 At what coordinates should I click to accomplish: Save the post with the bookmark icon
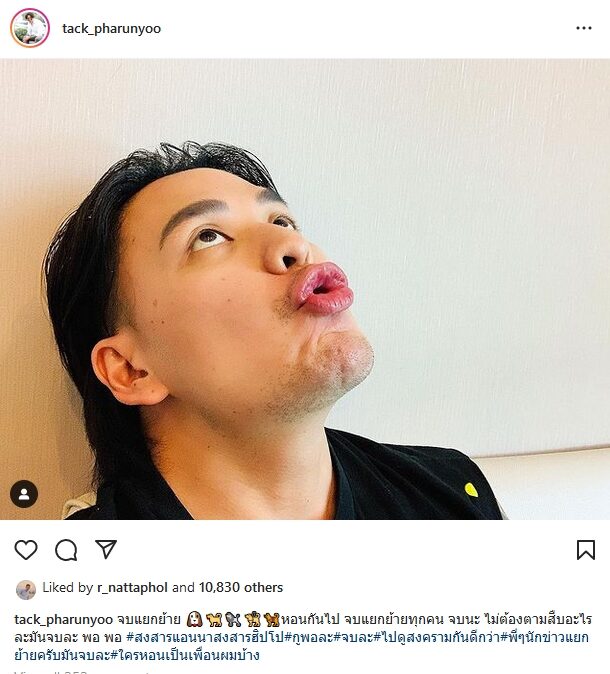[585, 550]
